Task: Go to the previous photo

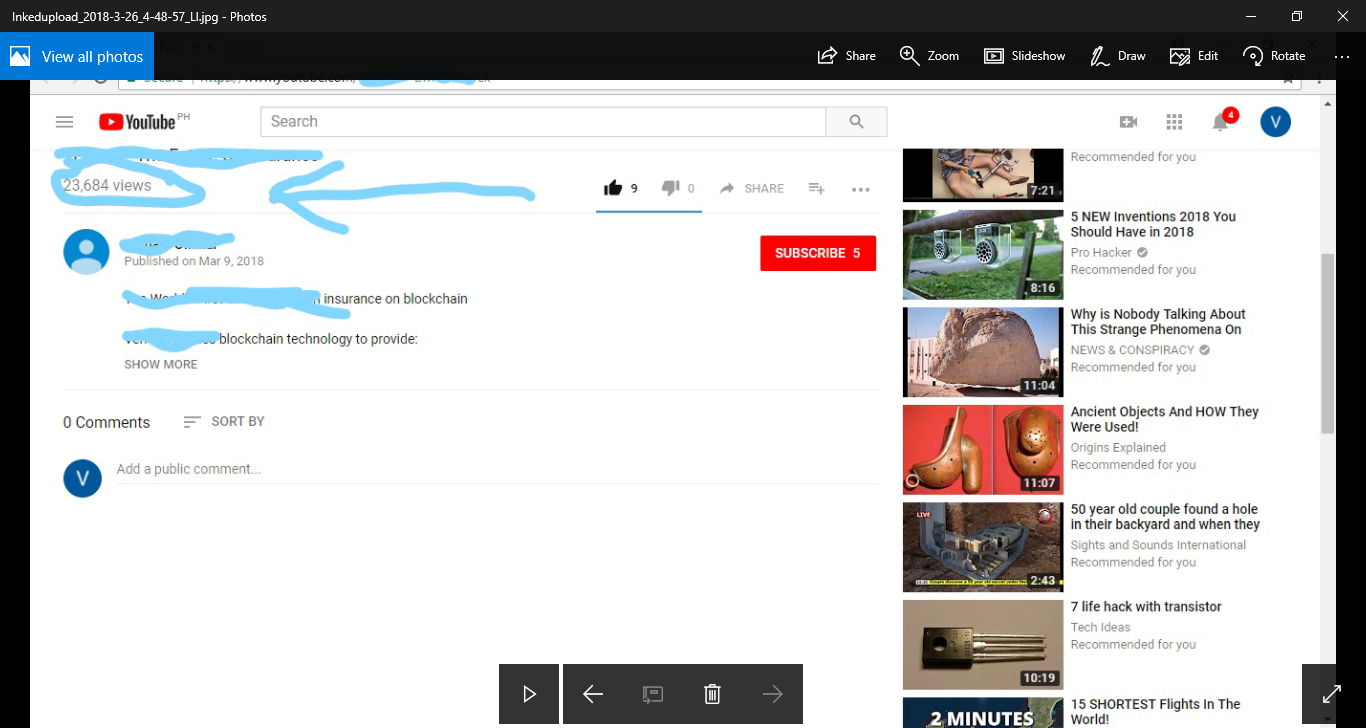Action: [593, 694]
